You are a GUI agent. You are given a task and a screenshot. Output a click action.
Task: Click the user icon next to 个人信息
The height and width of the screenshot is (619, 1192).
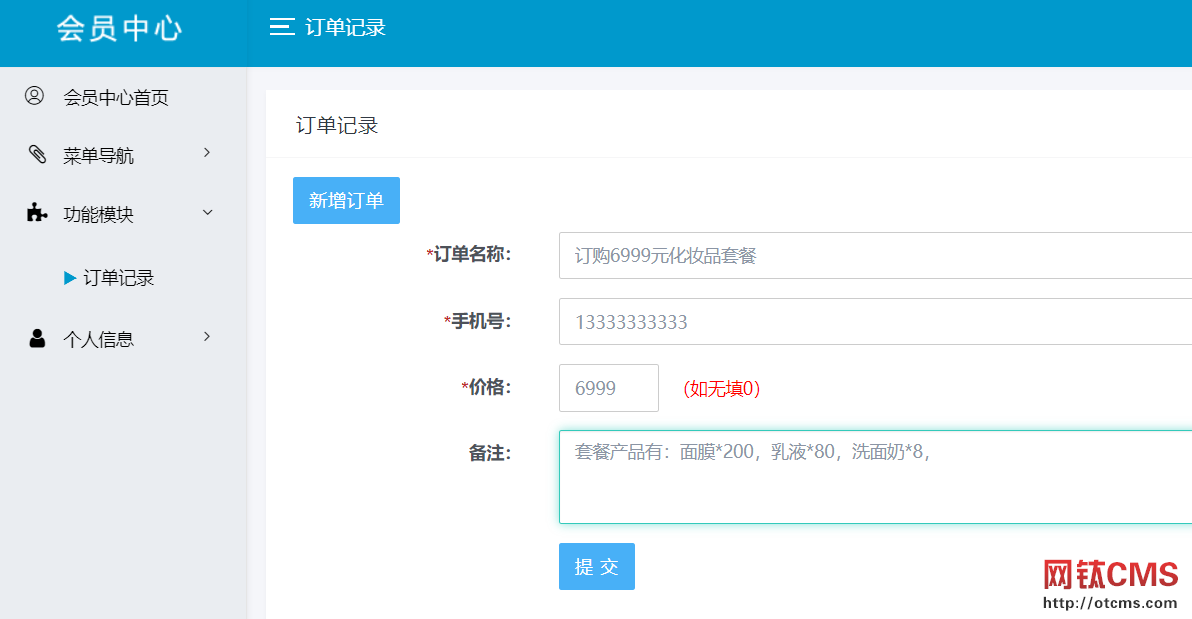click(x=35, y=338)
